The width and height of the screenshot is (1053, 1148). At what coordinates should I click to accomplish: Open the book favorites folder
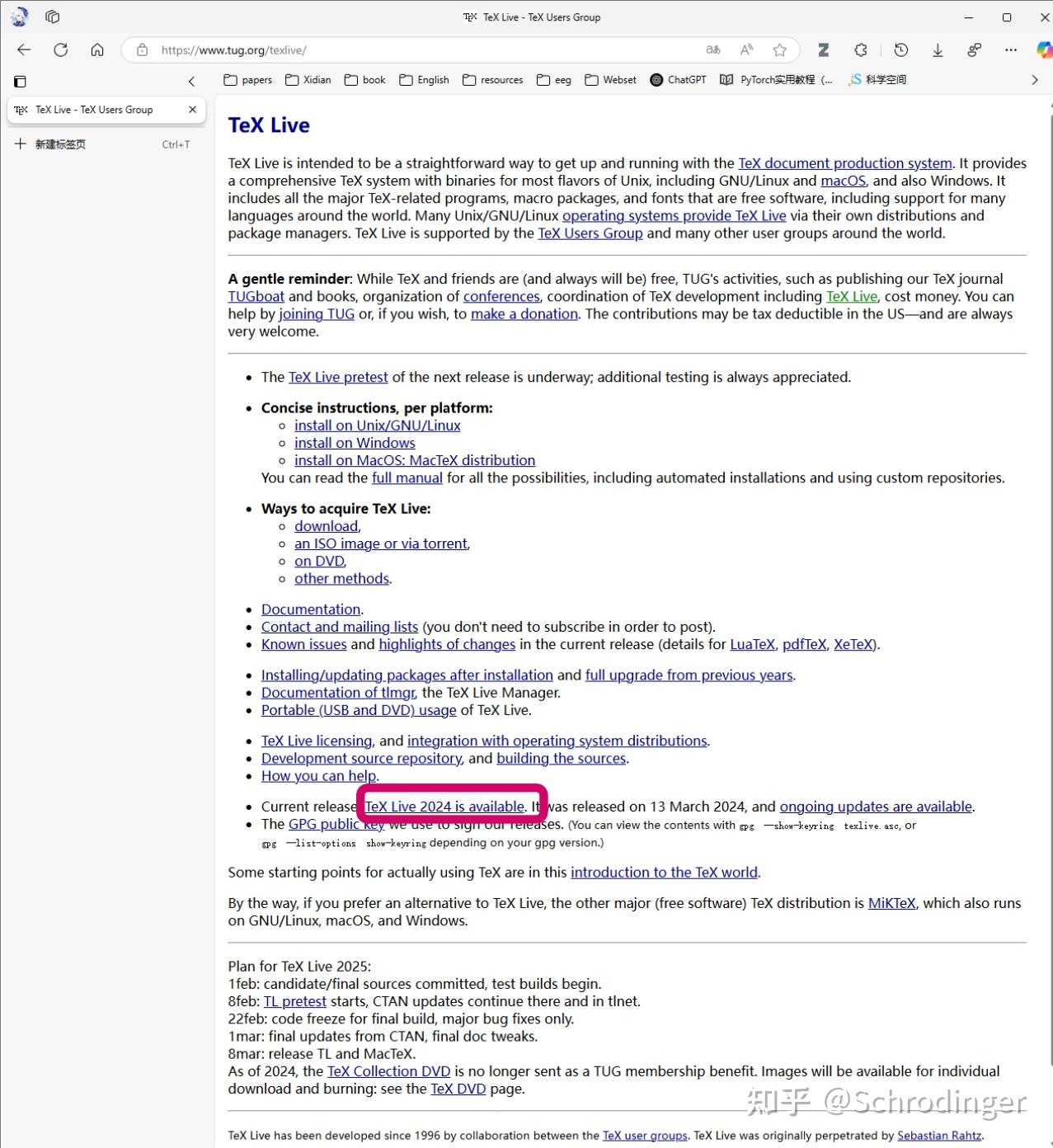coord(365,80)
